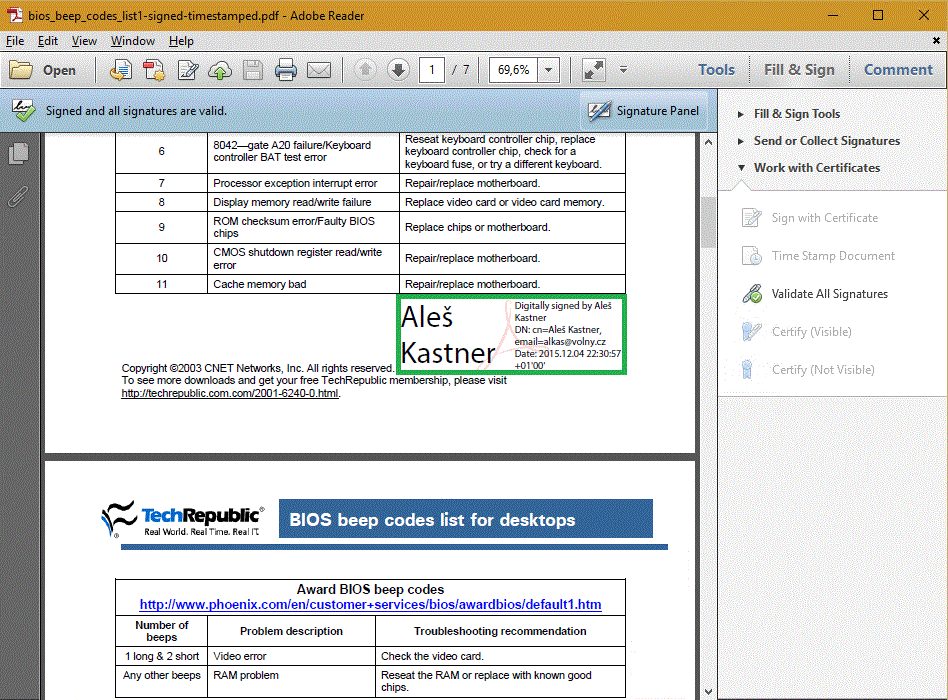Image resolution: width=948 pixels, height=700 pixels.
Task: Click the Signature Panel button
Action: pyautogui.click(x=644, y=111)
